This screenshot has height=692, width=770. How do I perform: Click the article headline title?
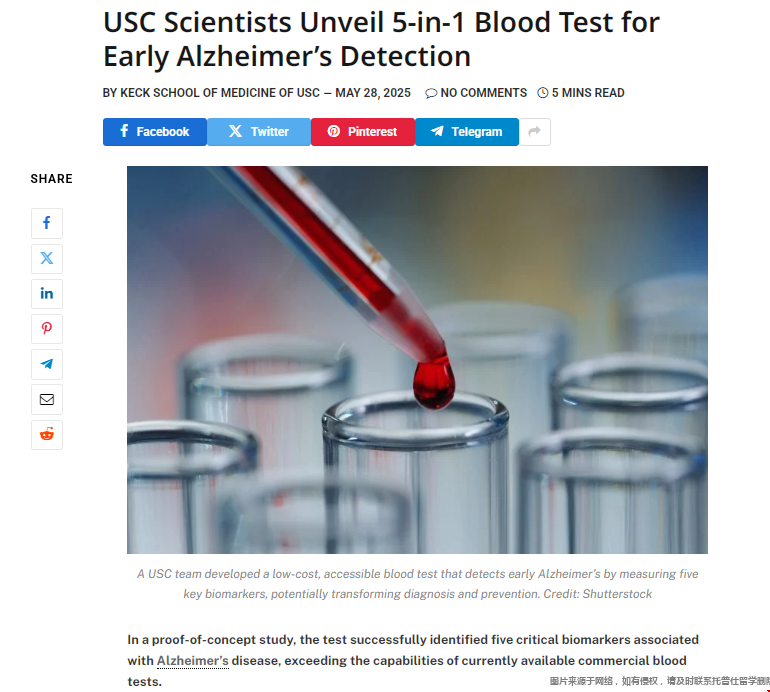[x=381, y=38]
